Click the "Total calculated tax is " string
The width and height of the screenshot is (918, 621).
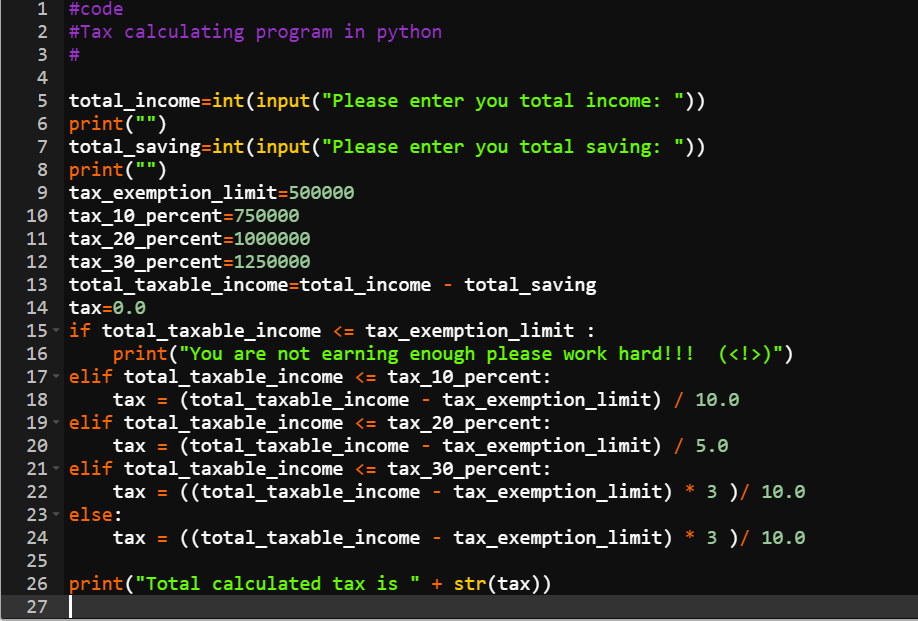click(278, 584)
